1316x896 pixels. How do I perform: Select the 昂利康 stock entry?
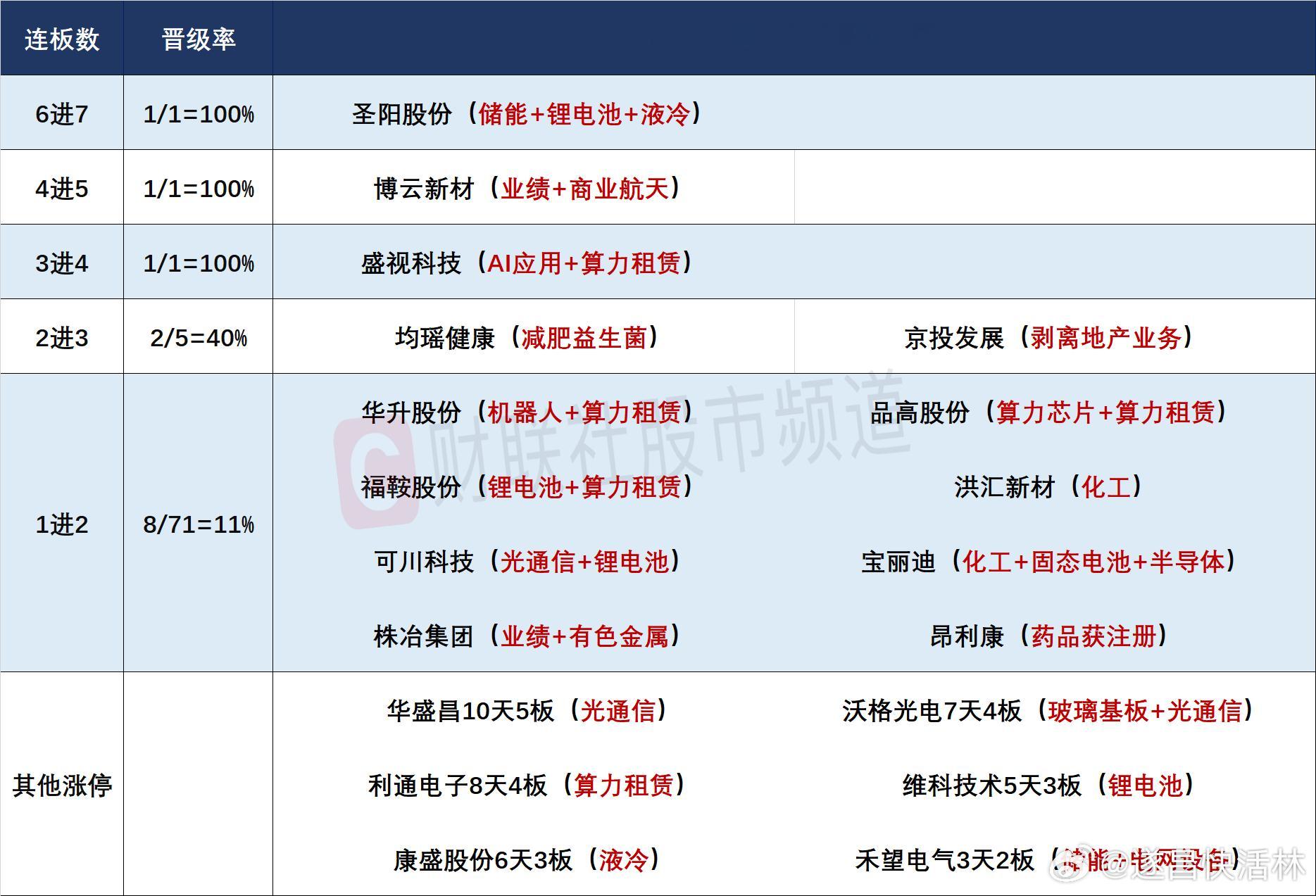coord(1048,636)
